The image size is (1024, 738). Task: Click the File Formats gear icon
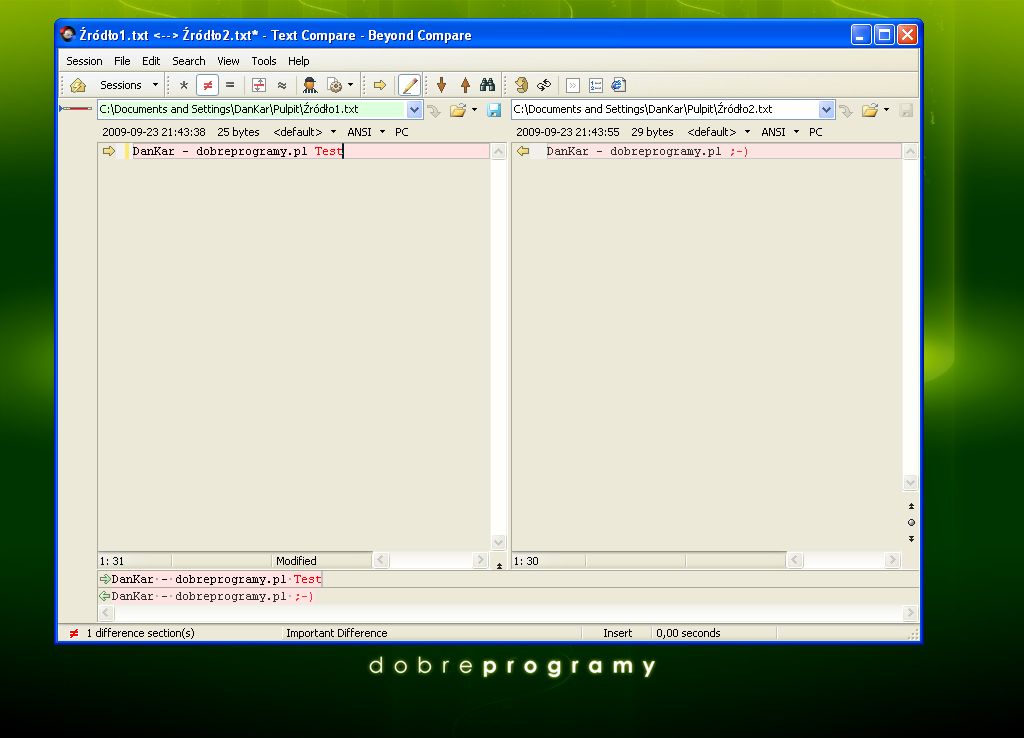tap(334, 85)
